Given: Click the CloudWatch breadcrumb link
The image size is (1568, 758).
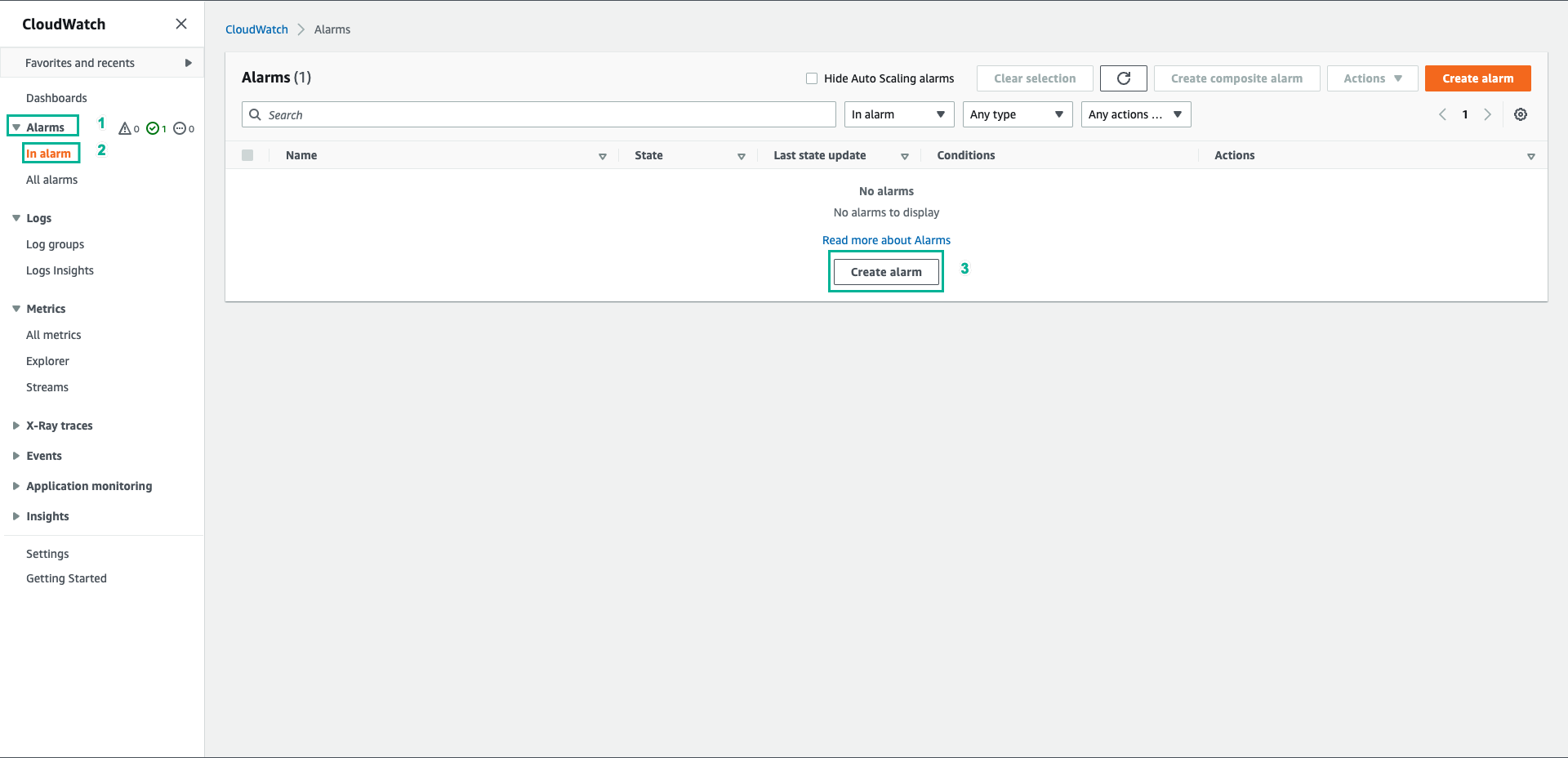Looking at the screenshot, I should point(256,29).
